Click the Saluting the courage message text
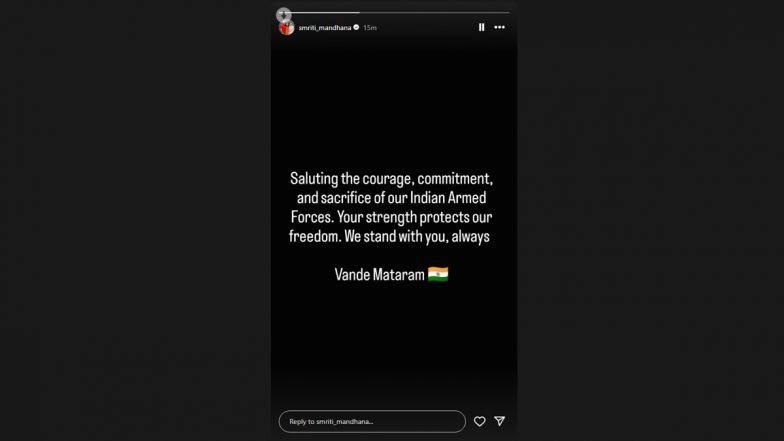 pyautogui.click(x=391, y=208)
